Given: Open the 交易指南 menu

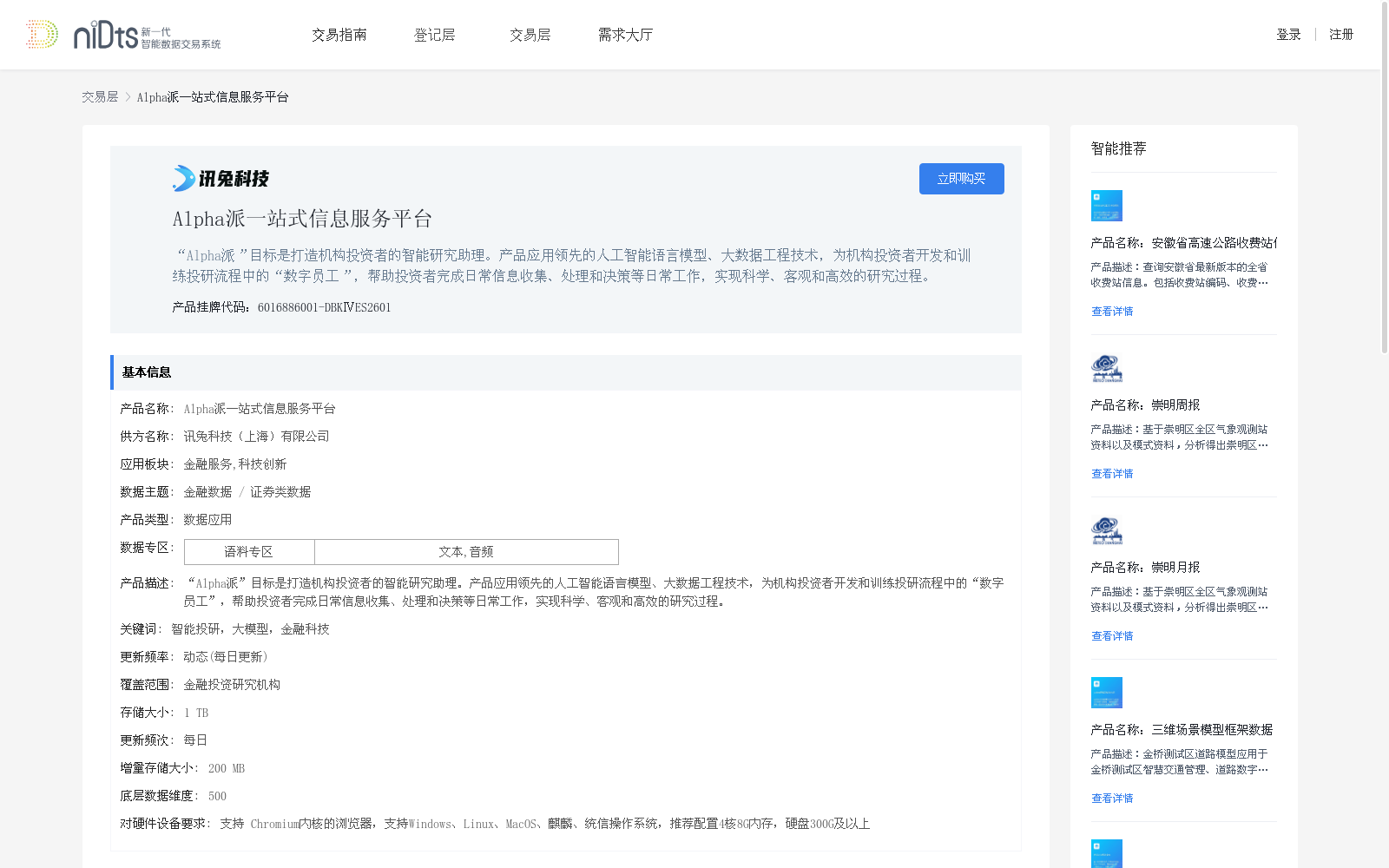Looking at the screenshot, I should (339, 35).
